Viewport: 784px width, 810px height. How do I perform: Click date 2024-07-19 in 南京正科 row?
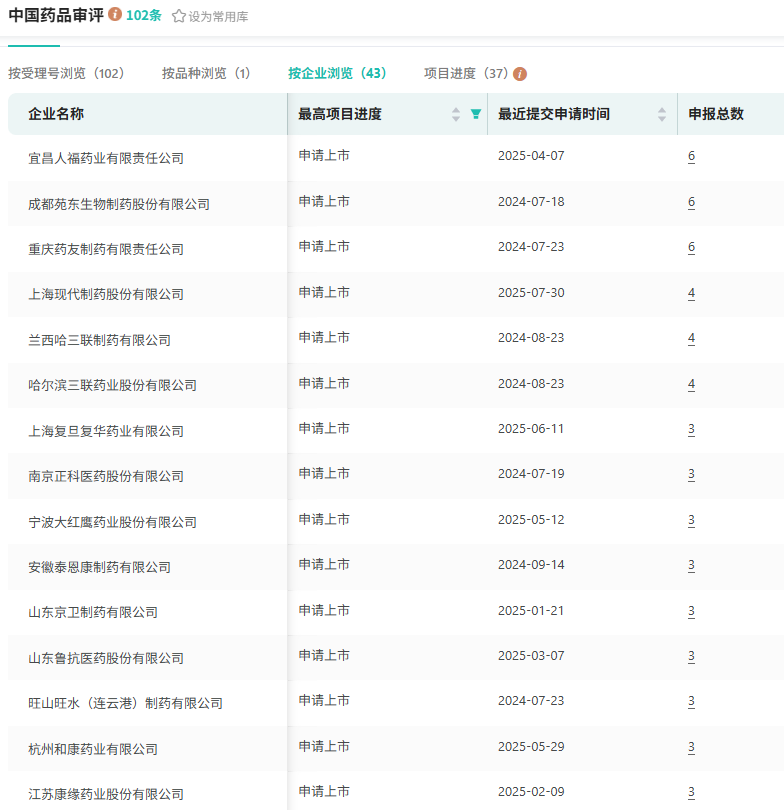[531, 474]
